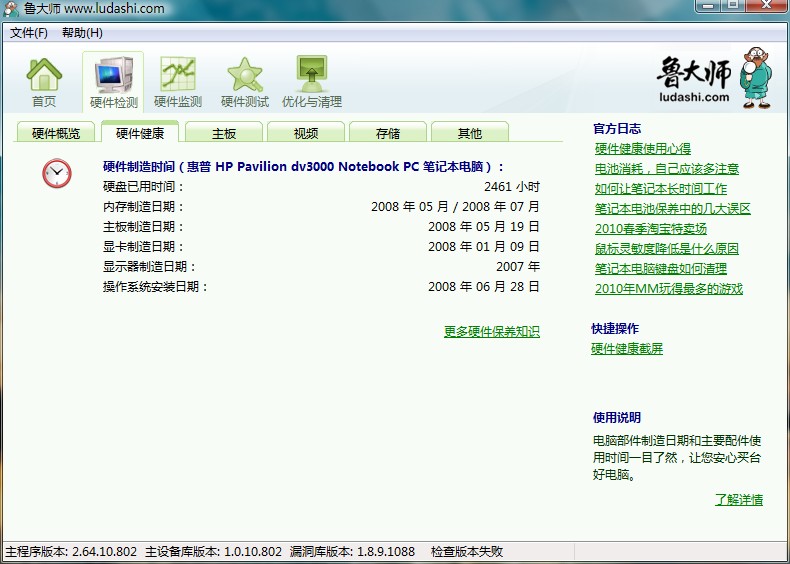Click the 更多硬件保养知识 link
790x564 pixels.
[x=492, y=331]
